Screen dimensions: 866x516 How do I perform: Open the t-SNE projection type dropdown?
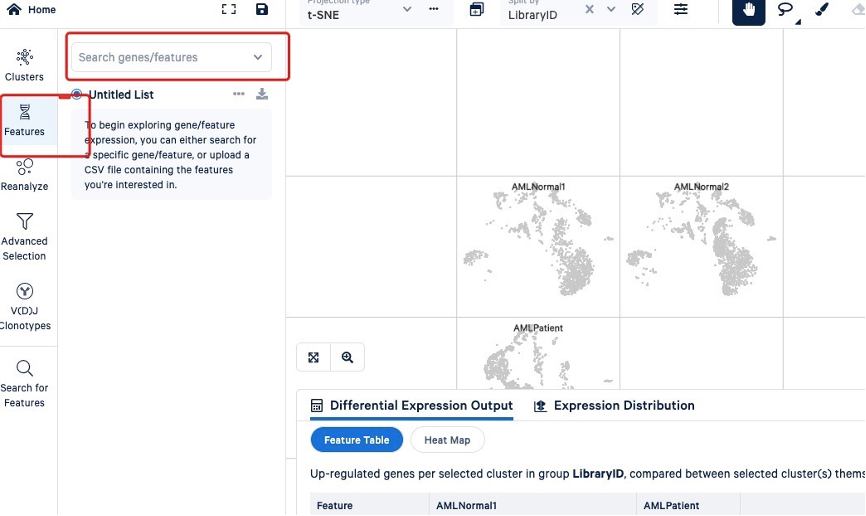(407, 9)
